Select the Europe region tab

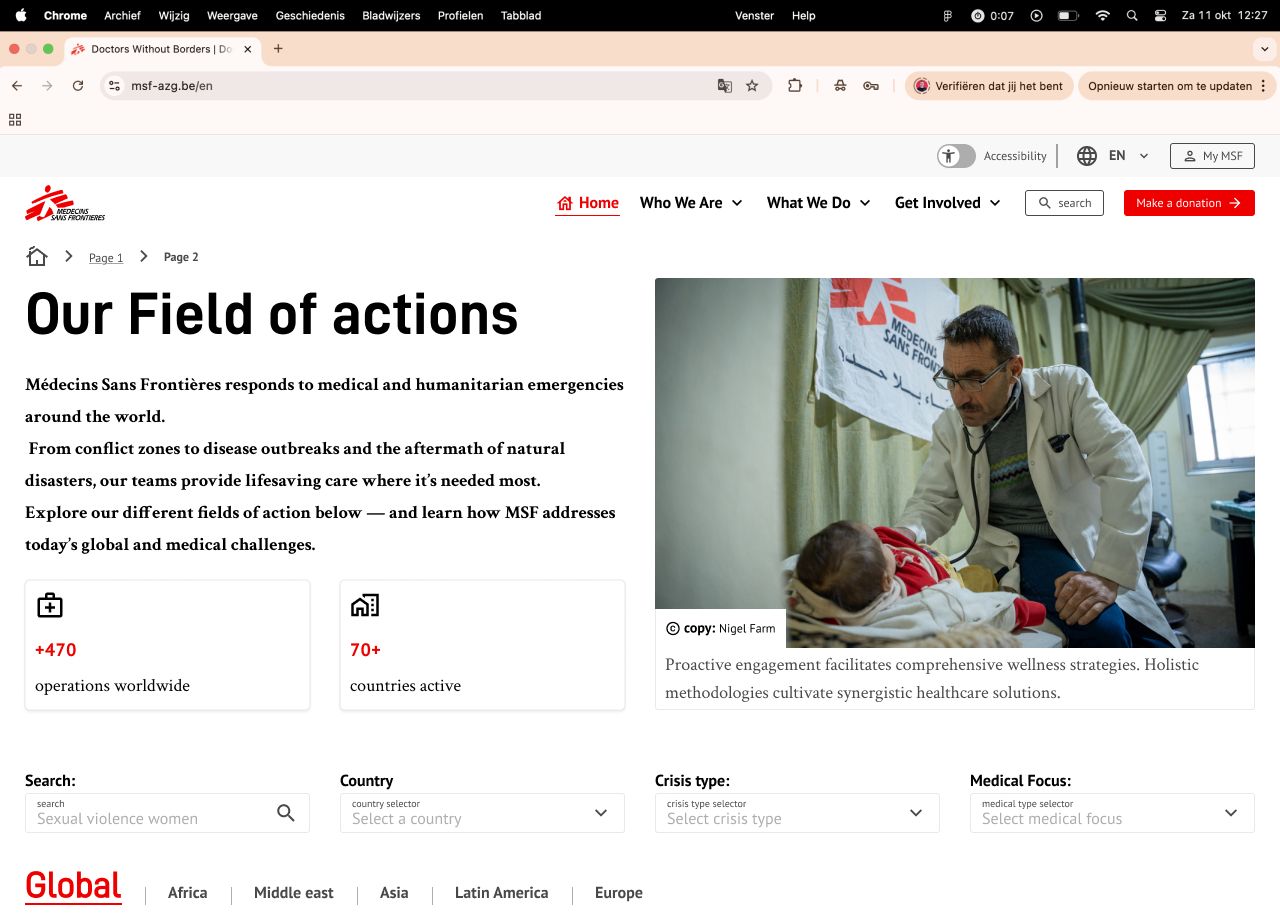coord(619,893)
